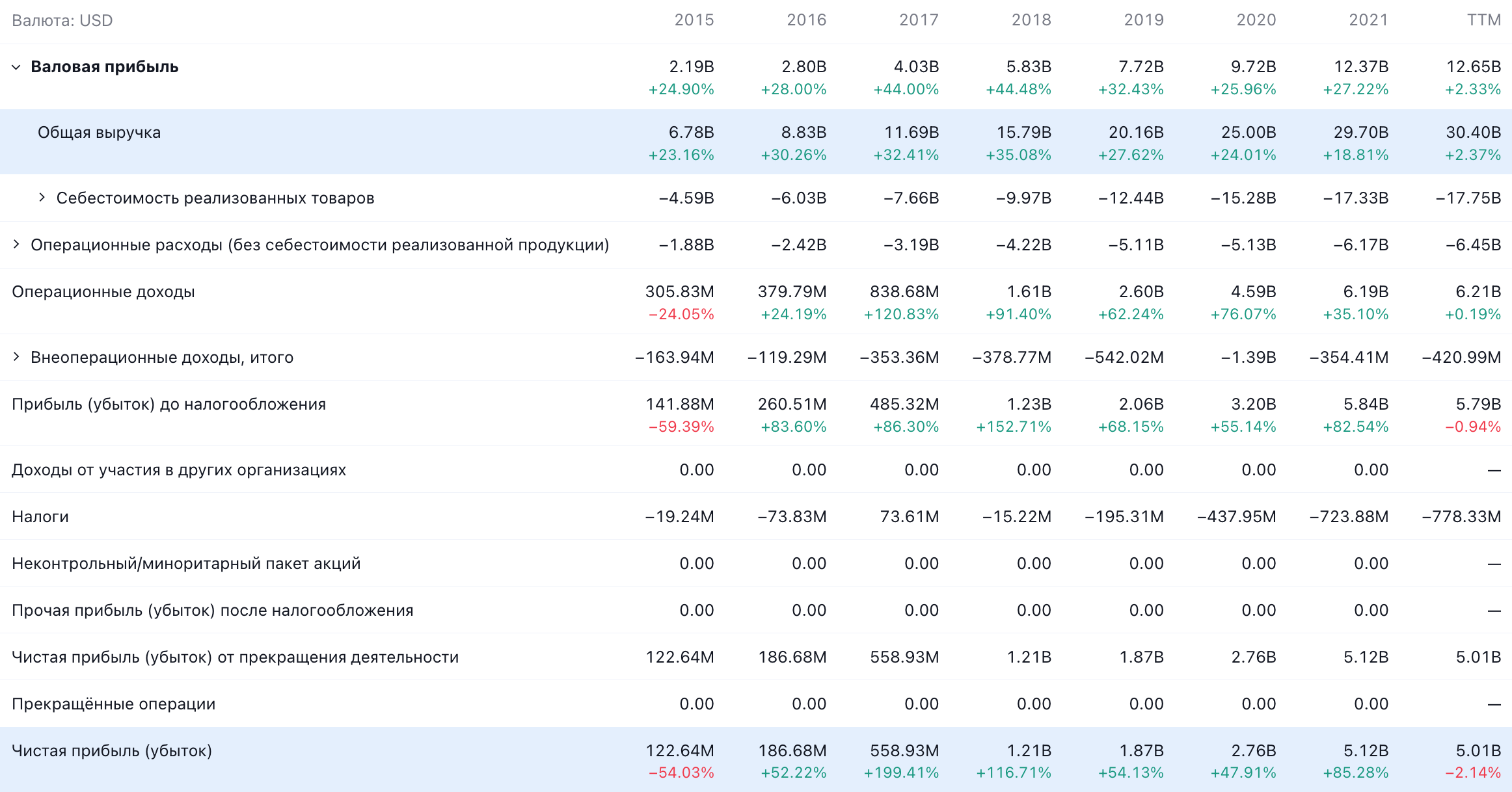This screenshot has width=1512, height=792.
Task: Click operating income change −24.05% in 2015
Action: (681, 315)
